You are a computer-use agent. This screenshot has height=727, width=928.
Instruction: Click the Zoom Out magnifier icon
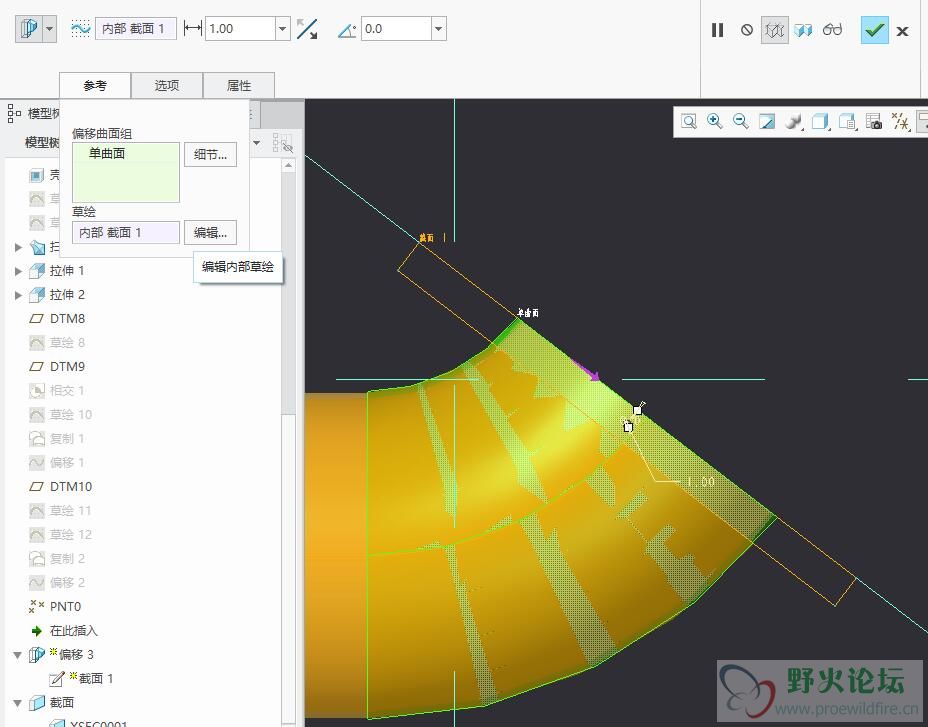pyautogui.click(x=740, y=121)
